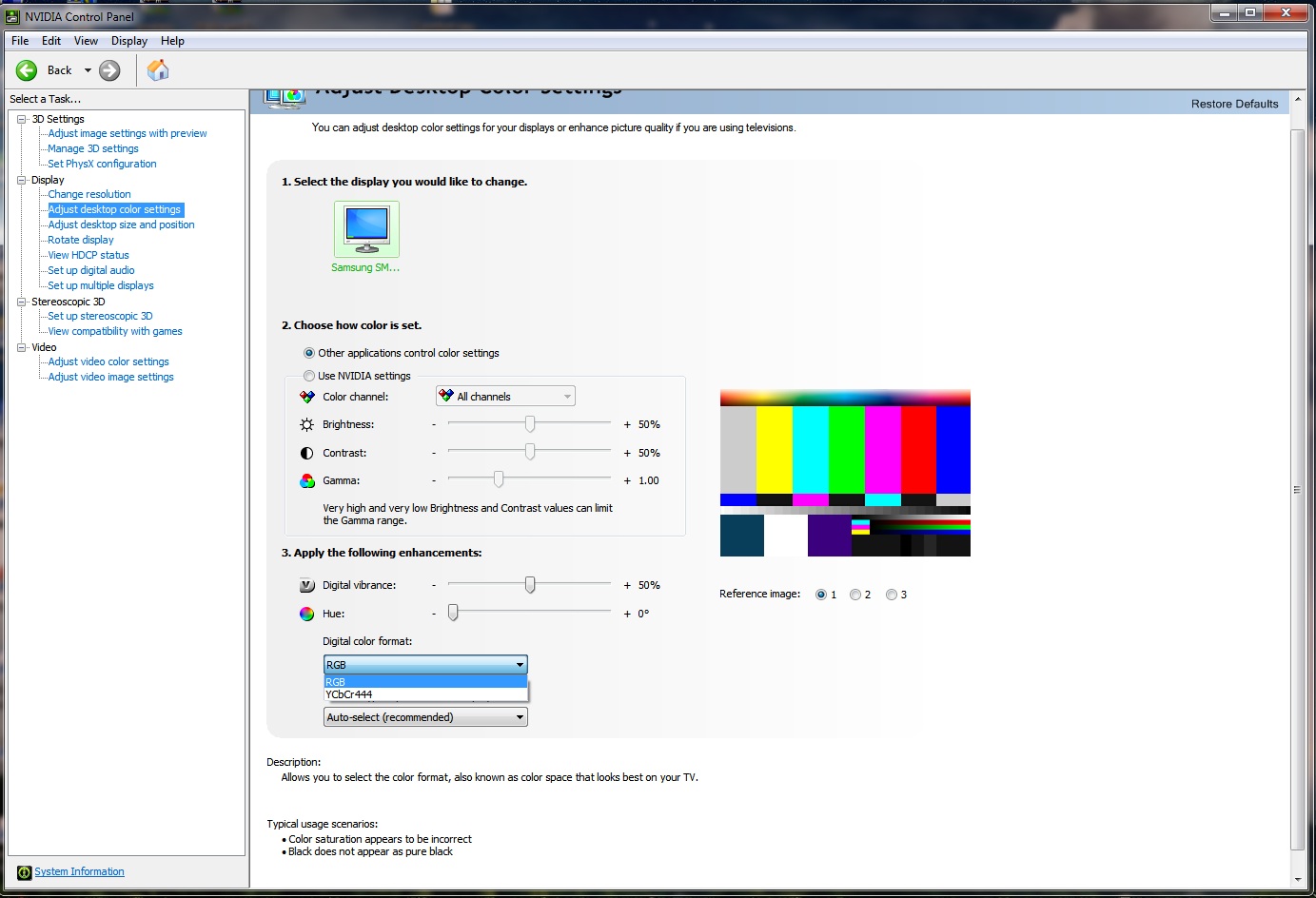1316x898 pixels.
Task: Select Other applications control color settings
Action: [308, 353]
